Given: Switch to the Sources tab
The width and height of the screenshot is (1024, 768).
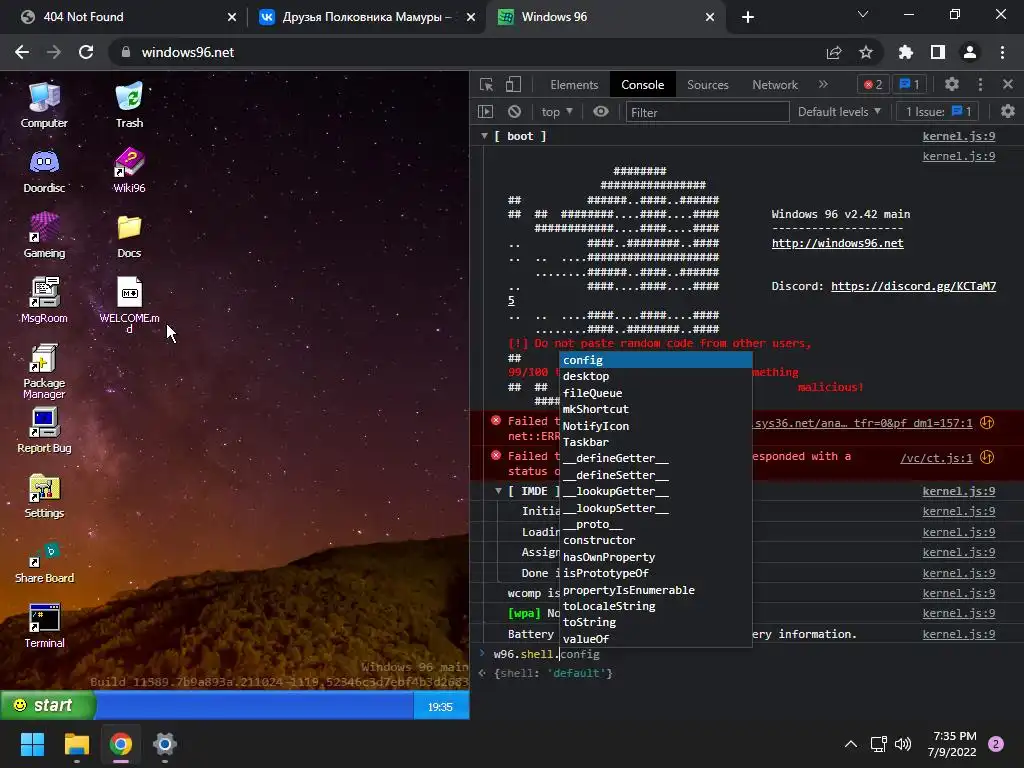Looking at the screenshot, I should (x=707, y=85).
